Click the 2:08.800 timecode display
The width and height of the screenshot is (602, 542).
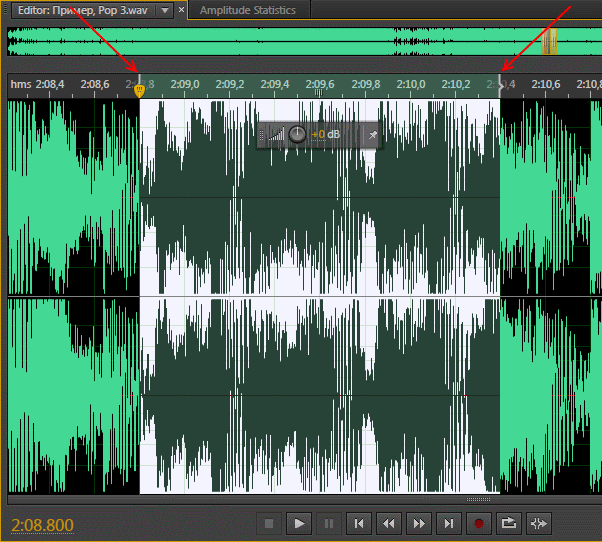point(42,524)
